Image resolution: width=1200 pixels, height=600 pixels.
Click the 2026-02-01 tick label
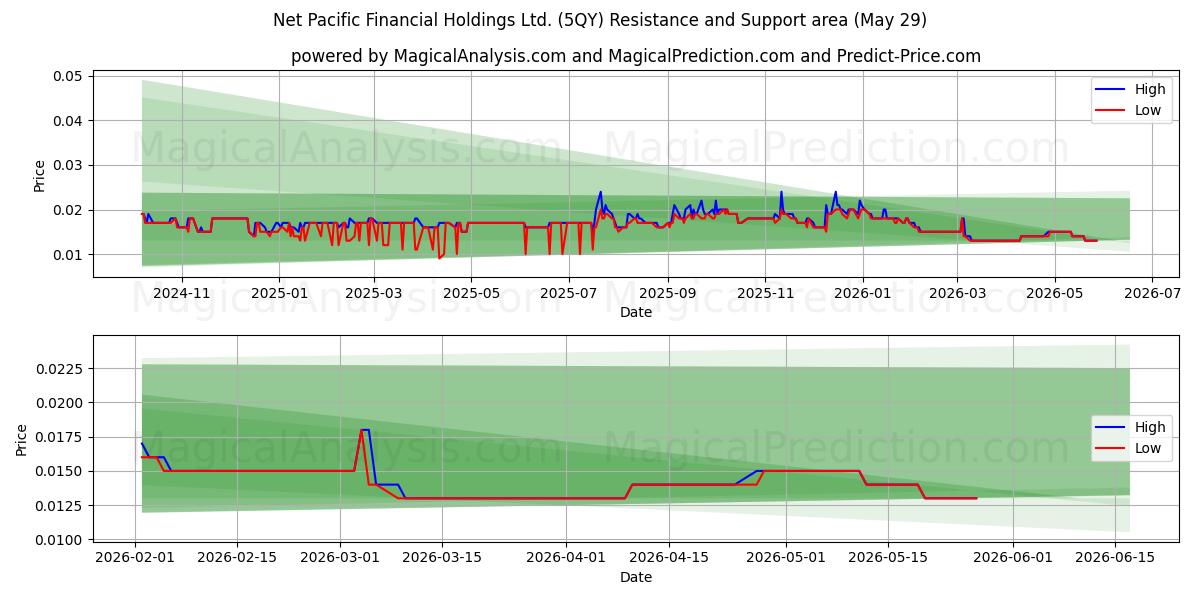click(x=136, y=558)
